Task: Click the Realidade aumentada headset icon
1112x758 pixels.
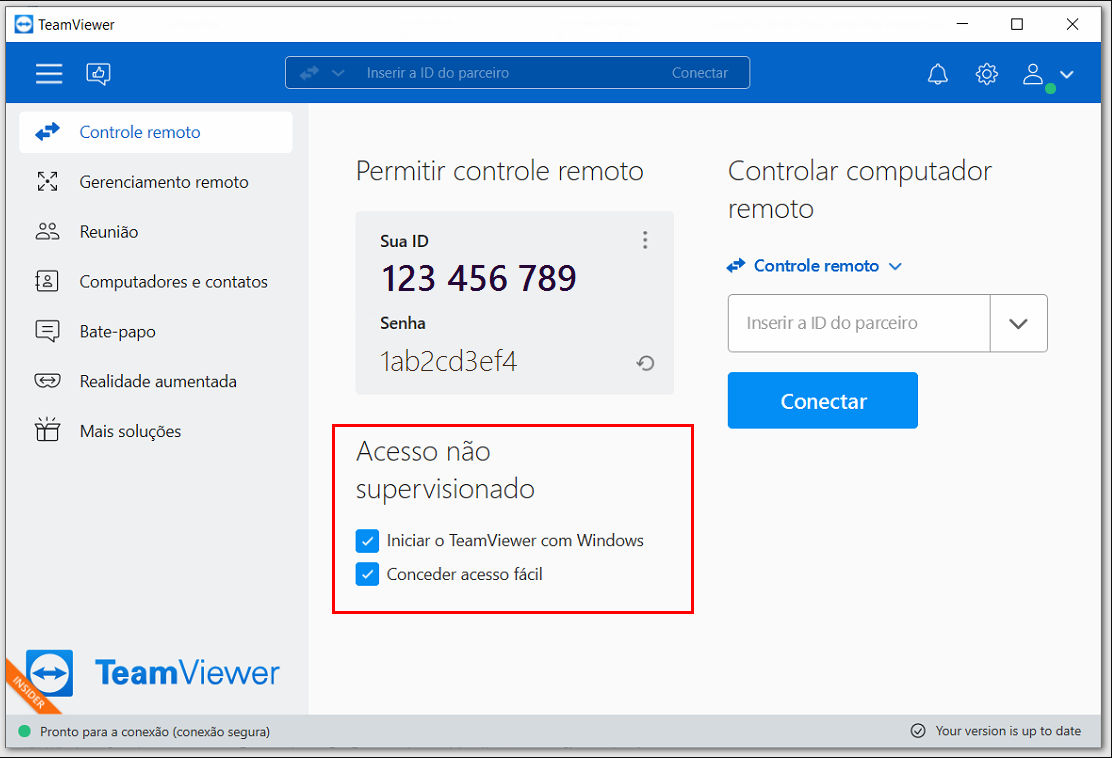Action: click(x=47, y=381)
